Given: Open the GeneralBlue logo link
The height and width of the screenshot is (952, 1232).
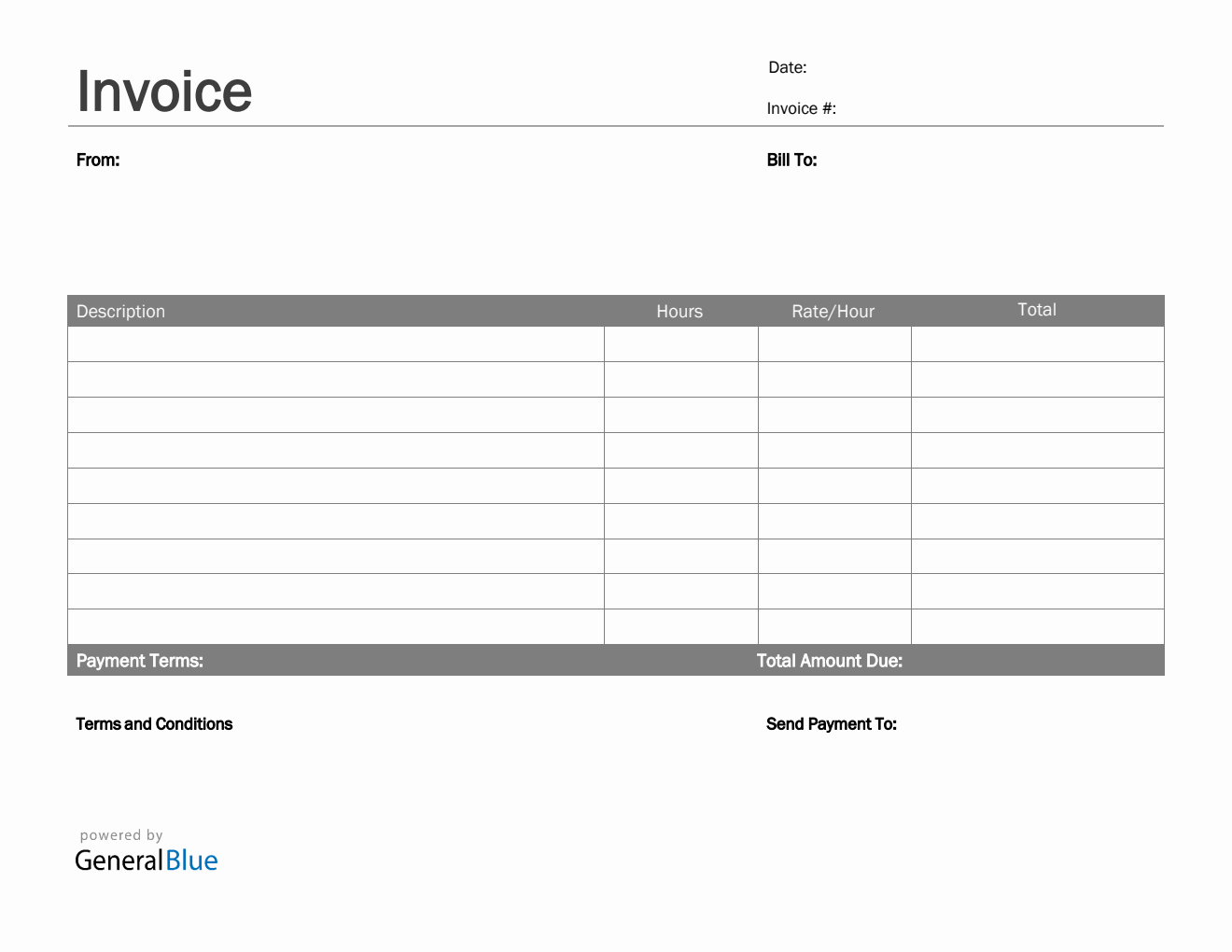Looking at the screenshot, I should click(x=147, y=861).
